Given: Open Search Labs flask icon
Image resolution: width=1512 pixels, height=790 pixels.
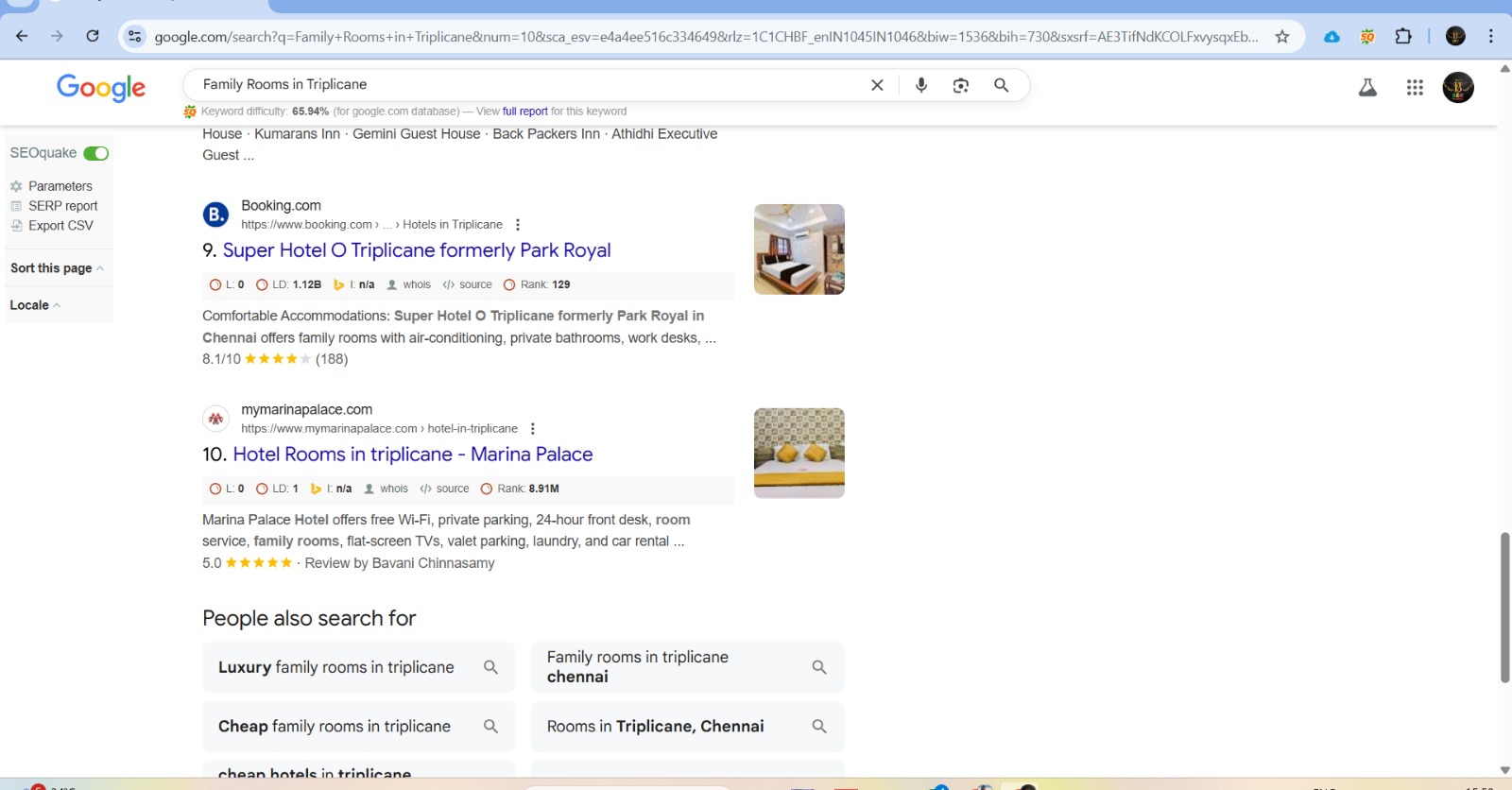Looking at the screenshot, I should pos(1367,88).
